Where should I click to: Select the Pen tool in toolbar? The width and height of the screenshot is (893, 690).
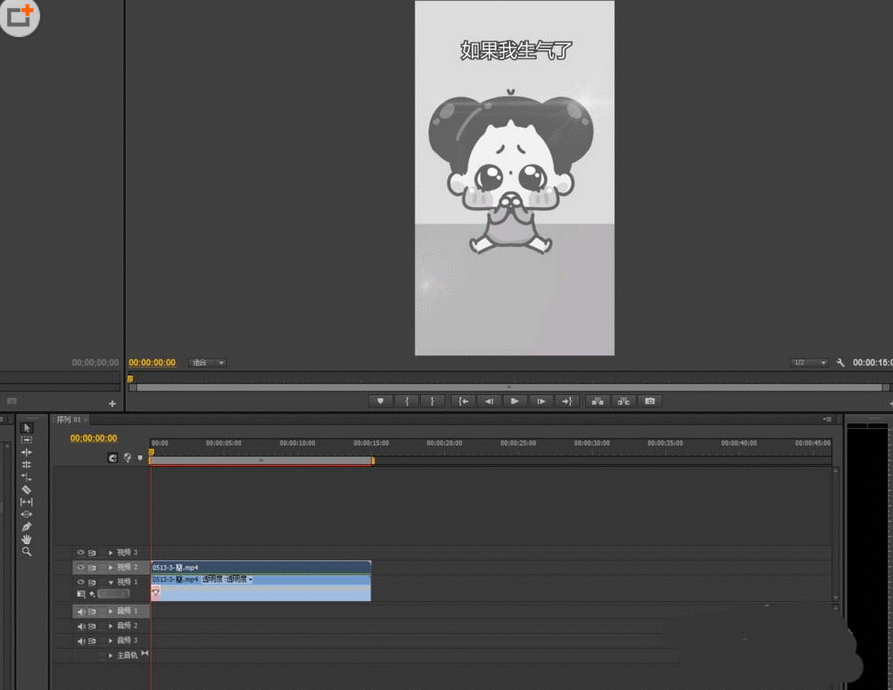point(27,527)
